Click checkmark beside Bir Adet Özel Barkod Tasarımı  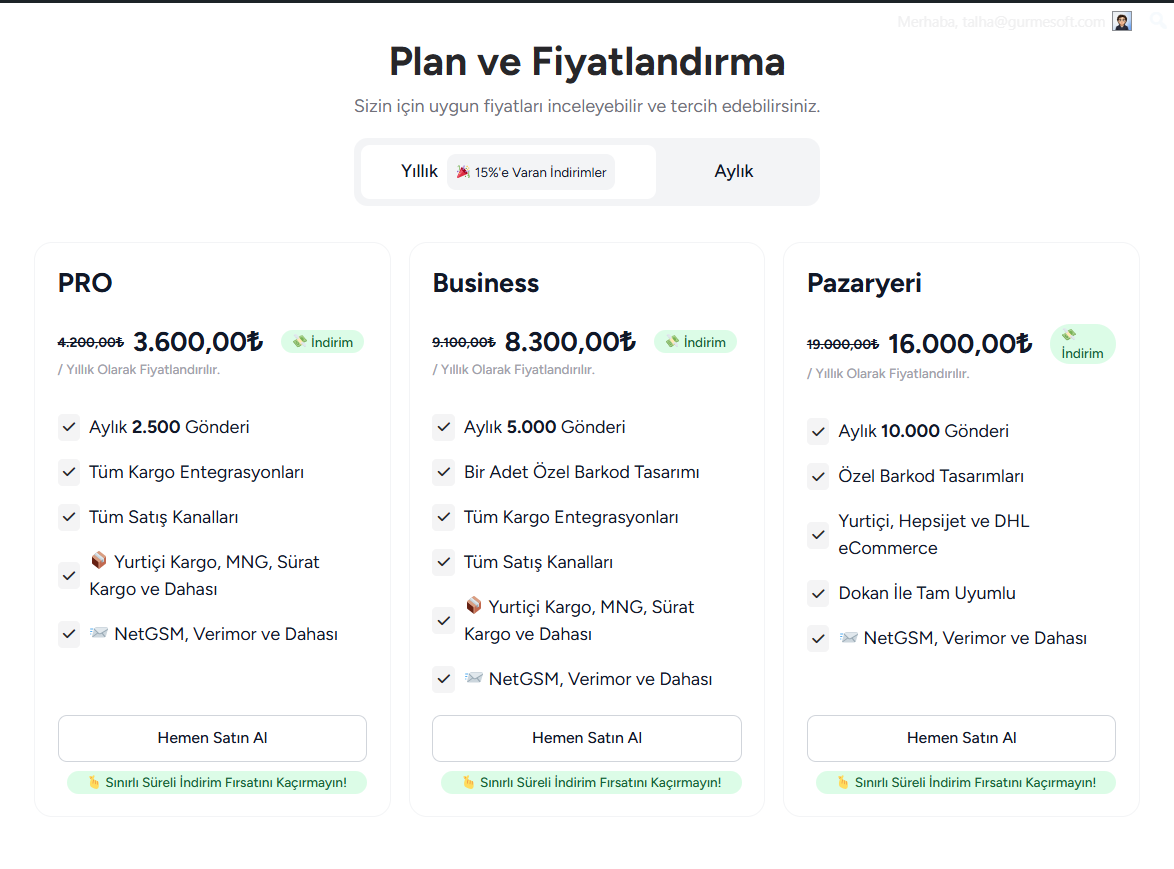(444, 472)
